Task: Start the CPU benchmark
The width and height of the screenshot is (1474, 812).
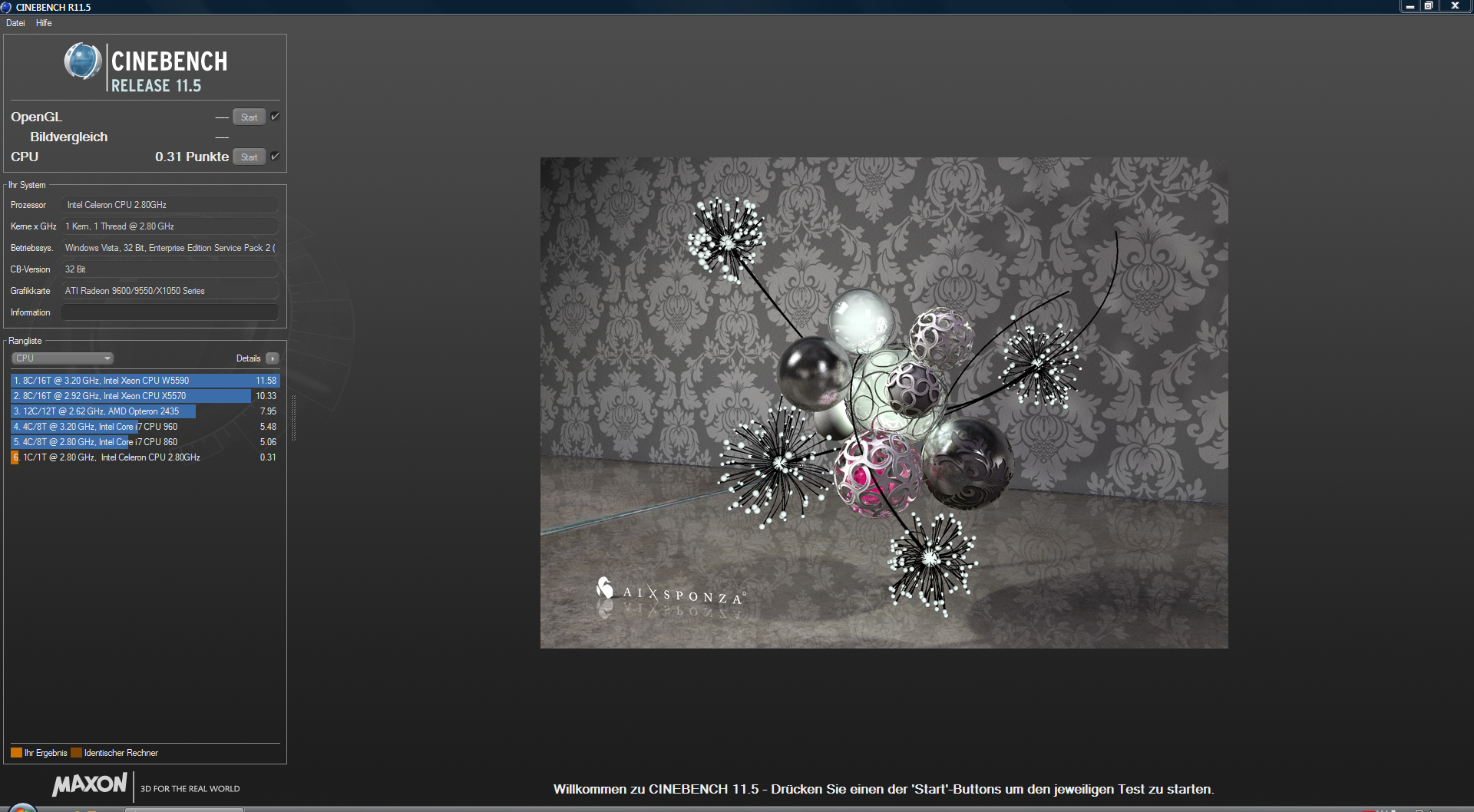Action: click(249, 157)
